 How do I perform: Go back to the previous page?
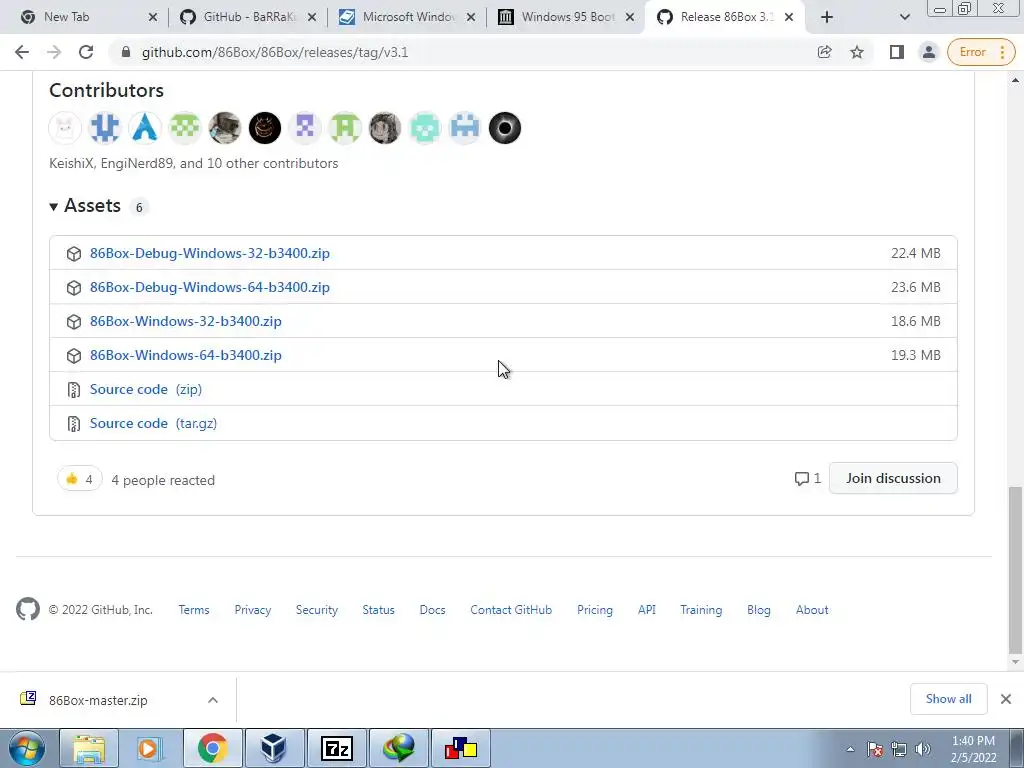pos(22,52)
